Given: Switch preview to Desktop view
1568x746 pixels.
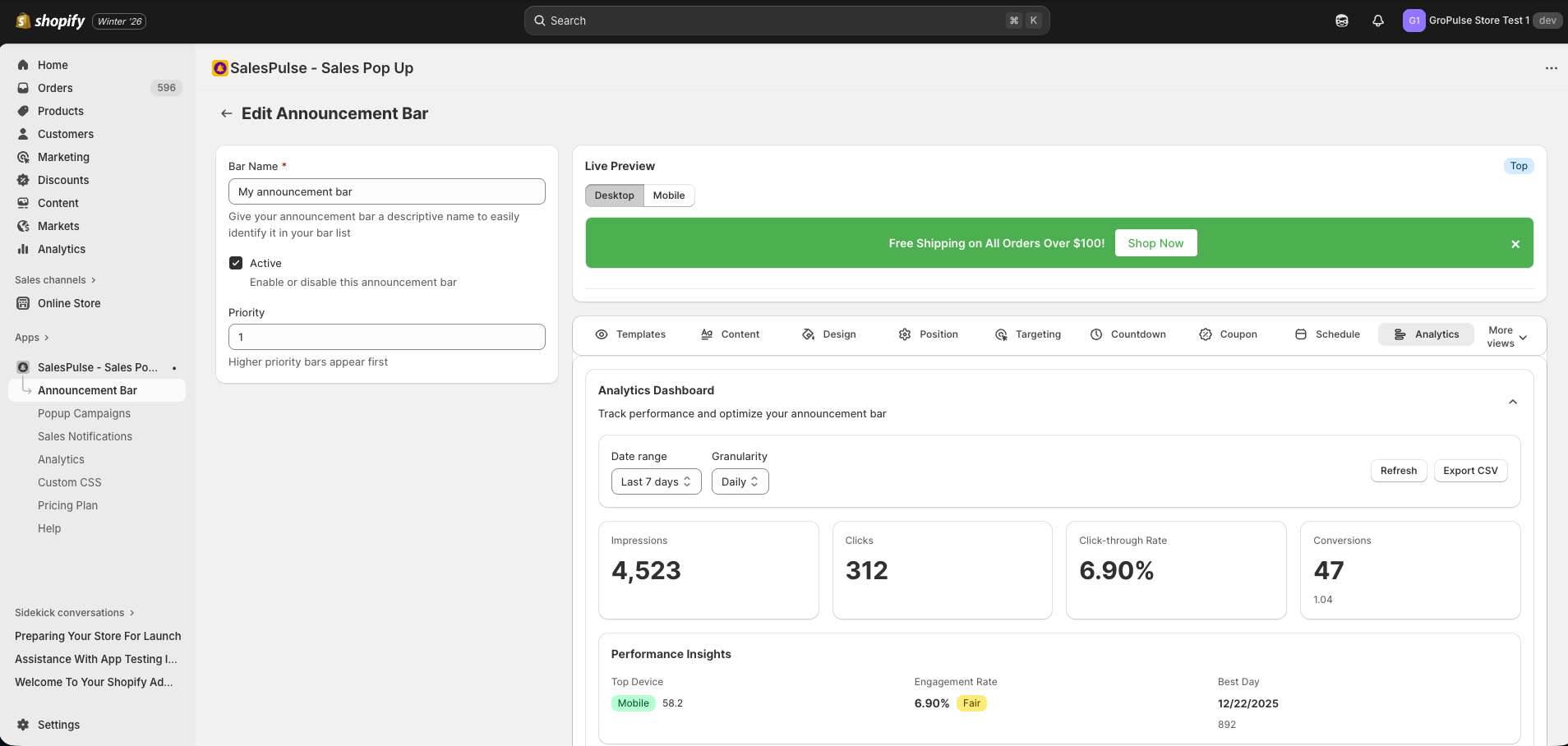Looking at the screenshot, I should pos(614,195).
